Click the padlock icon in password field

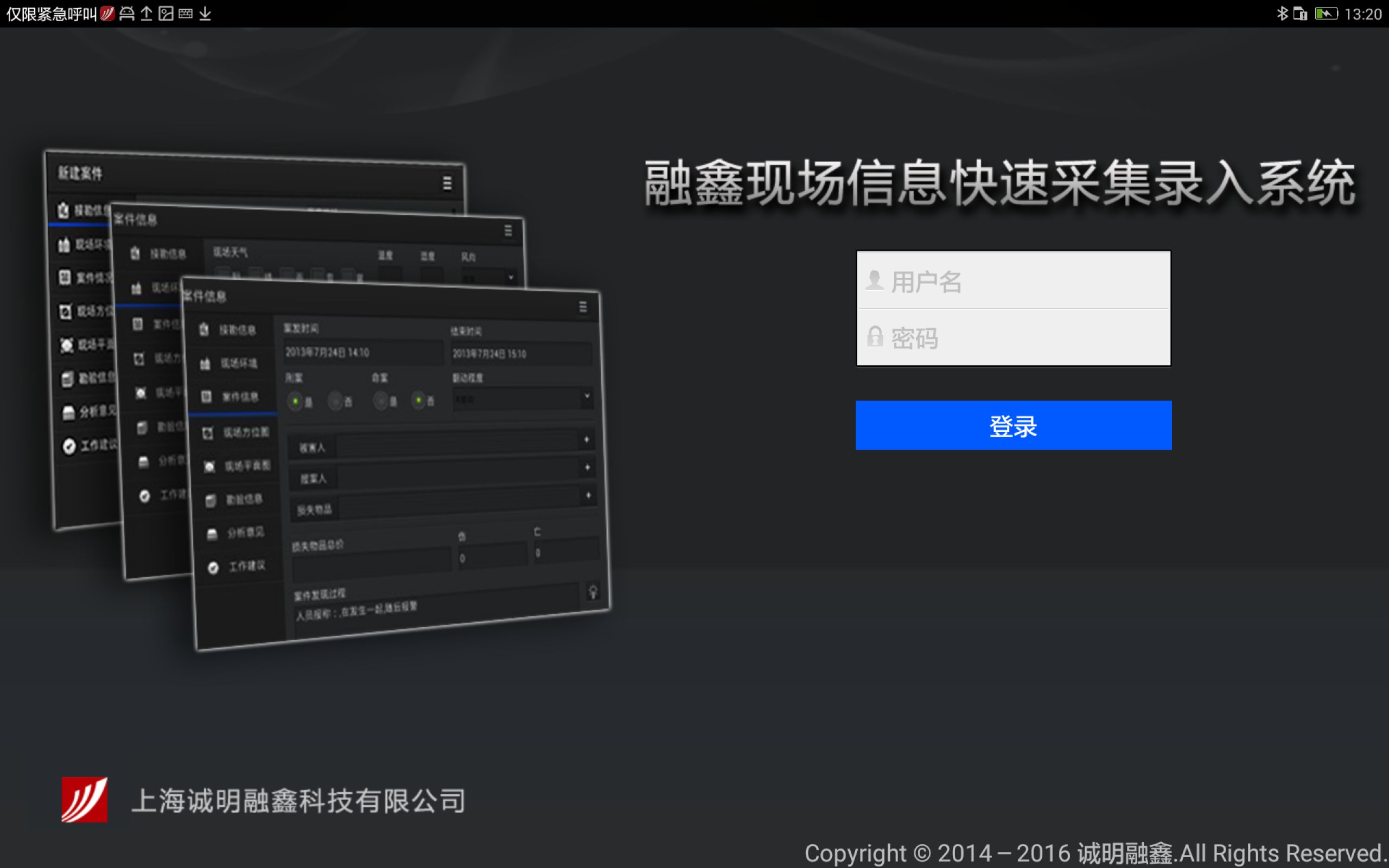pos(875,337)
